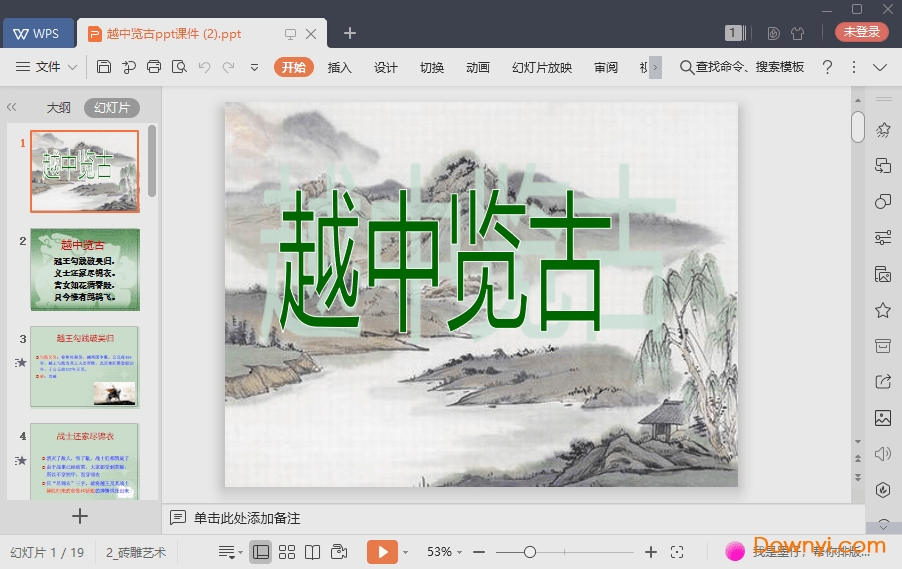Click slide 3 animation star marker
Image resolution: width=902 pixels, height=569 pixels.
click(x=21, y=362)
